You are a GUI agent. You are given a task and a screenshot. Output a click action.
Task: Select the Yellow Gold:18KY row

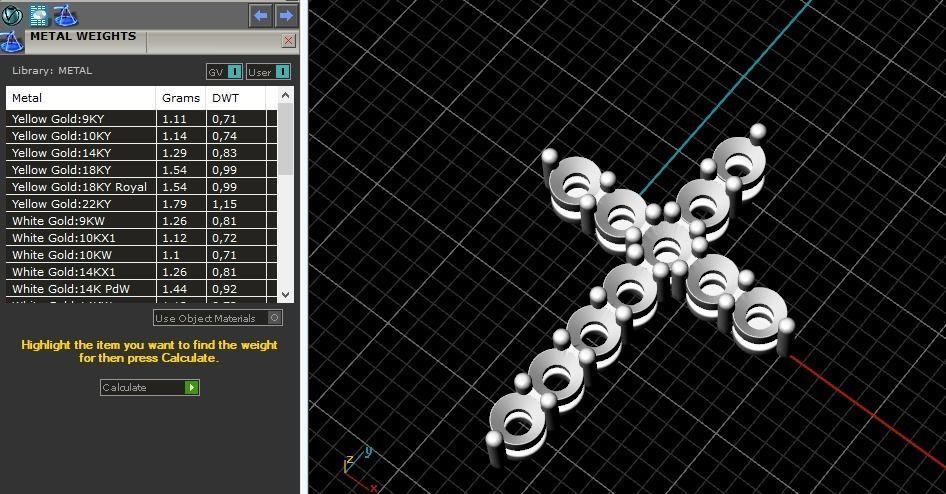tap(141, 169)
